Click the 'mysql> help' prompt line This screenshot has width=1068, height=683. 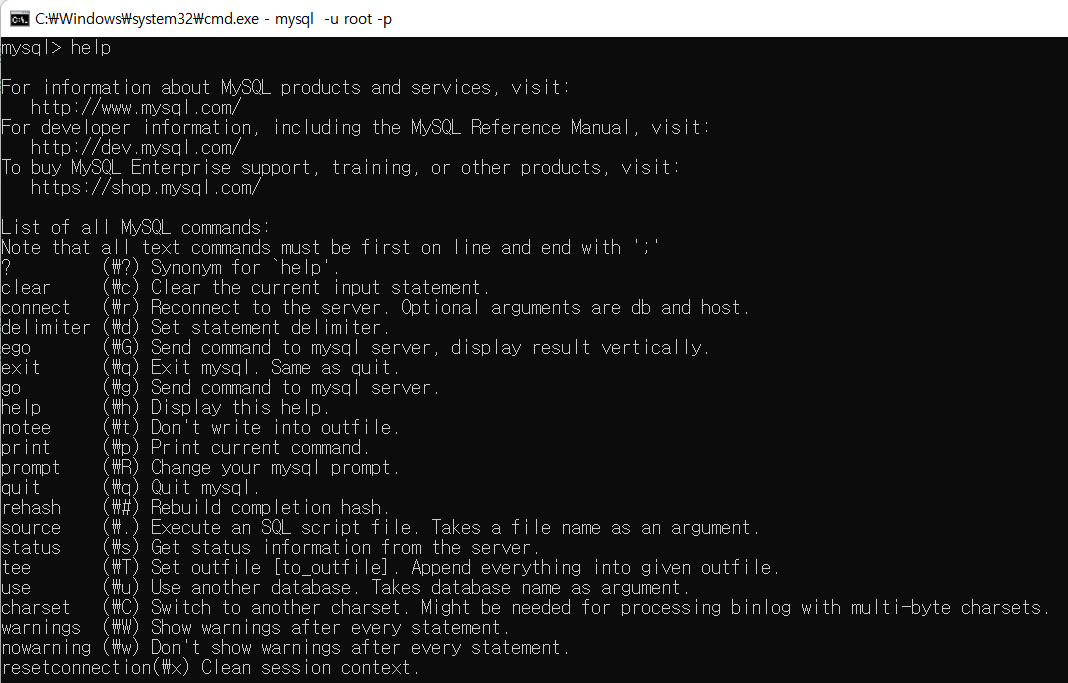pos(56,48)
